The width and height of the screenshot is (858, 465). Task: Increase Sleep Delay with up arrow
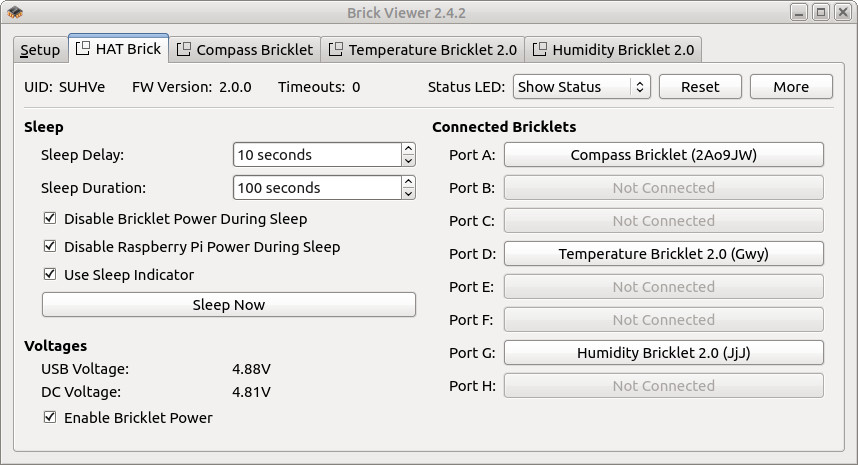point(408,149)
